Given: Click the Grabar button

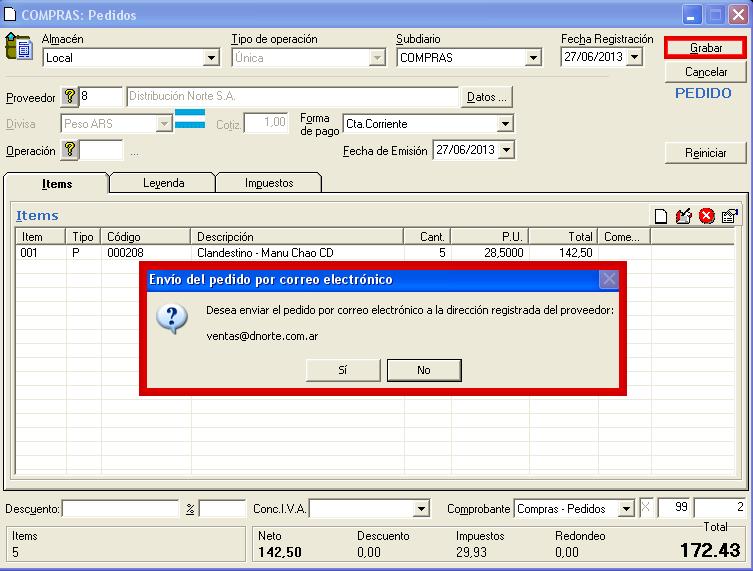Looking at the screenshot, I should 706,48.
